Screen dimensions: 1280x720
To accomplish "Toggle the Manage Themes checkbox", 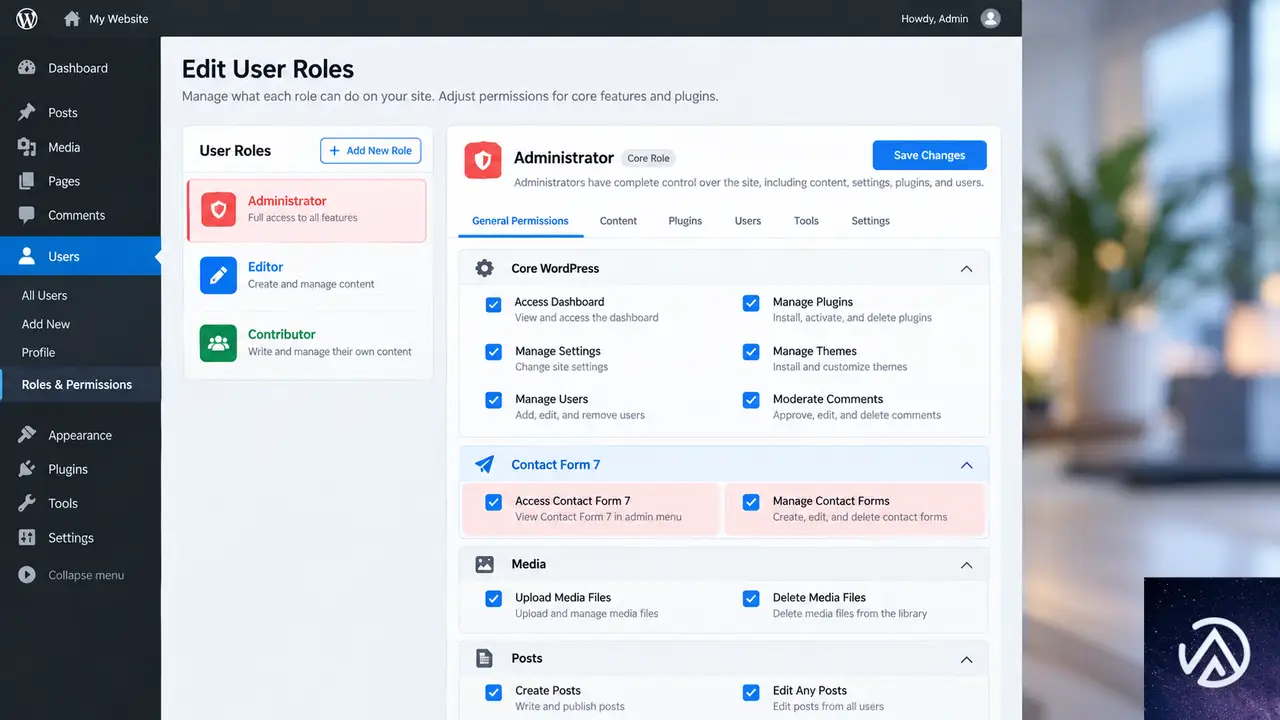I will pos(751,352).
